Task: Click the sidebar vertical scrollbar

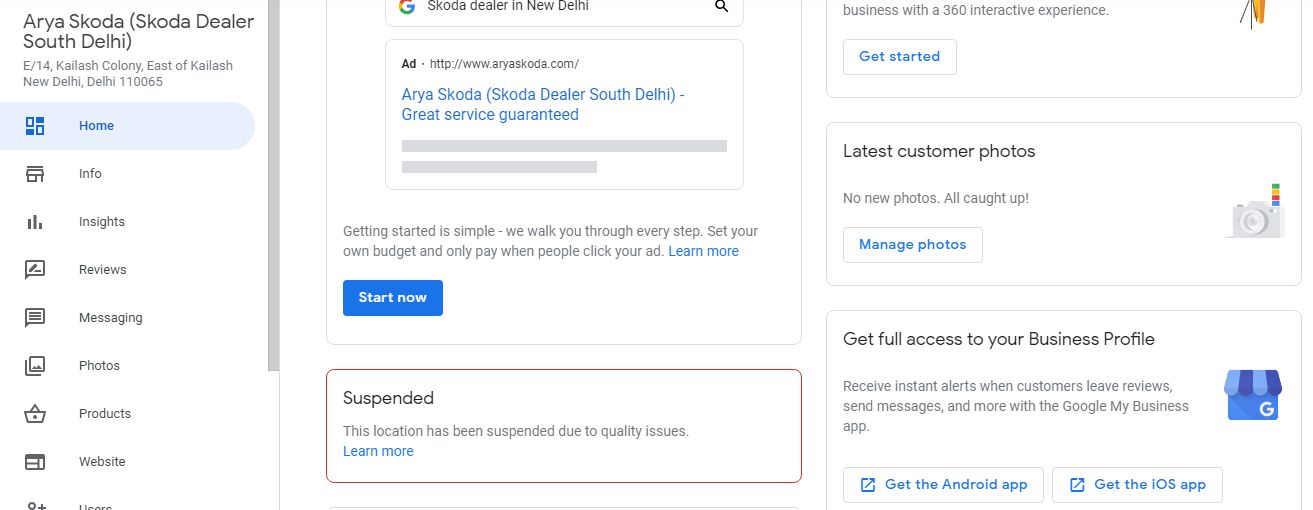Action: pyautogui.click(x=273, y=185)
